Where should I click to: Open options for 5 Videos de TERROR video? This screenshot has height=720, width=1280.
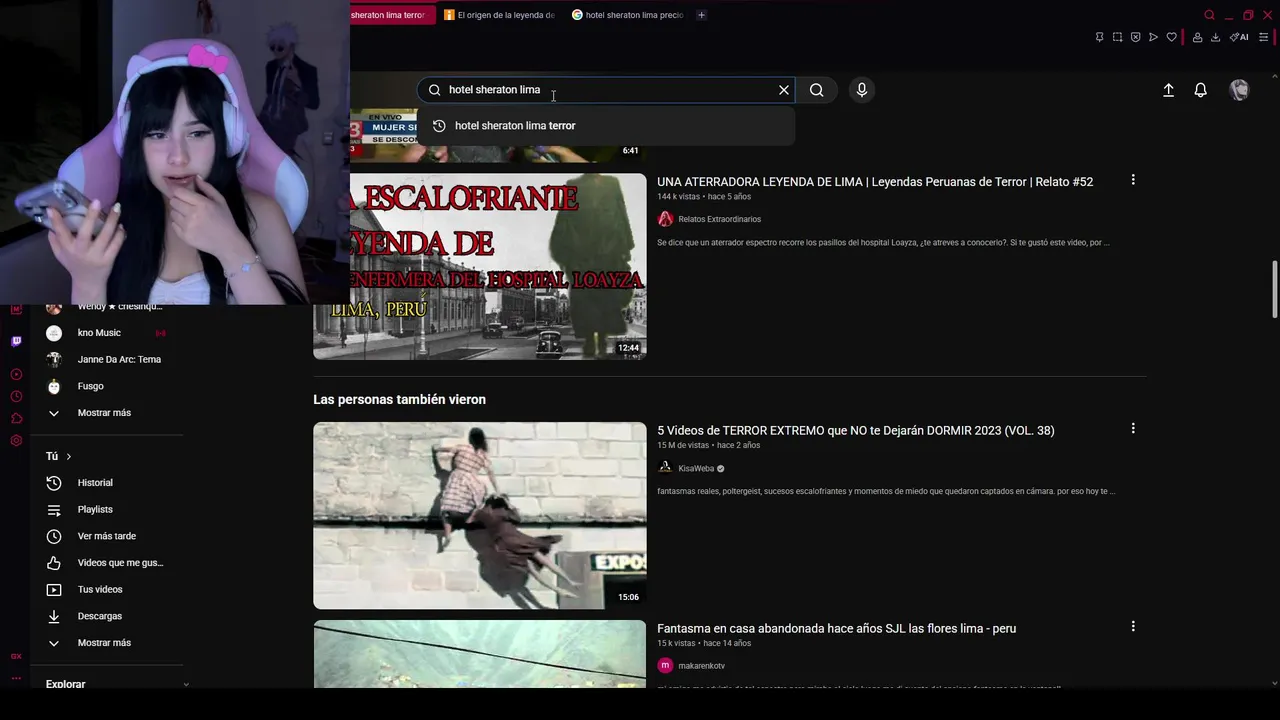point(1133,428)
